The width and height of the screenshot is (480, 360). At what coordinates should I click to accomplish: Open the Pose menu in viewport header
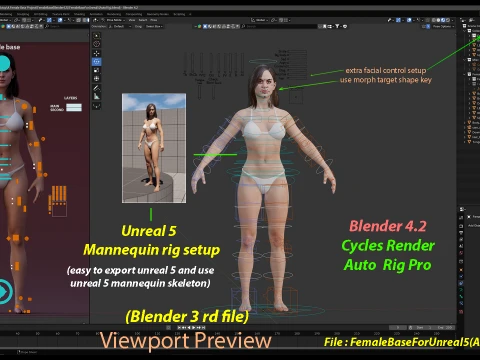(154, 20)
